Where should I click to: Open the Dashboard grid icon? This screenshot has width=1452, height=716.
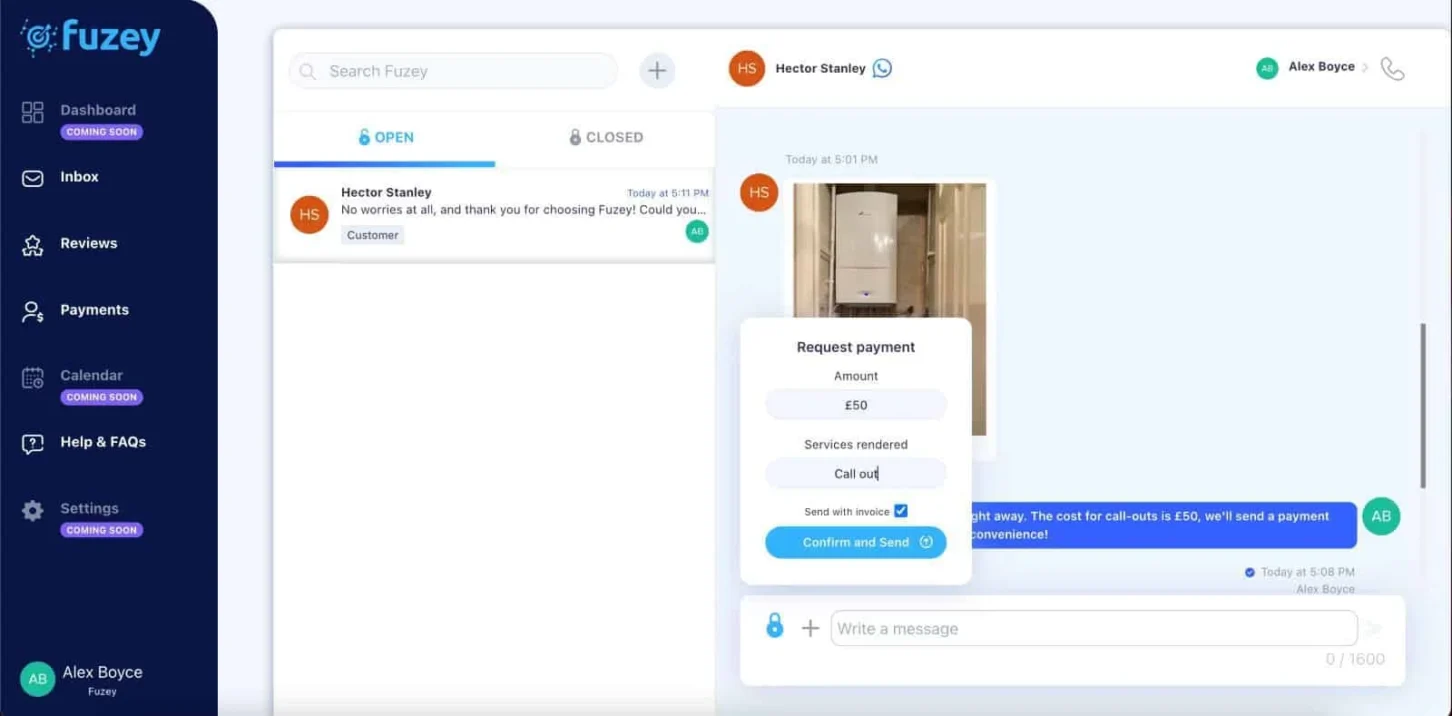click(33, 112)
